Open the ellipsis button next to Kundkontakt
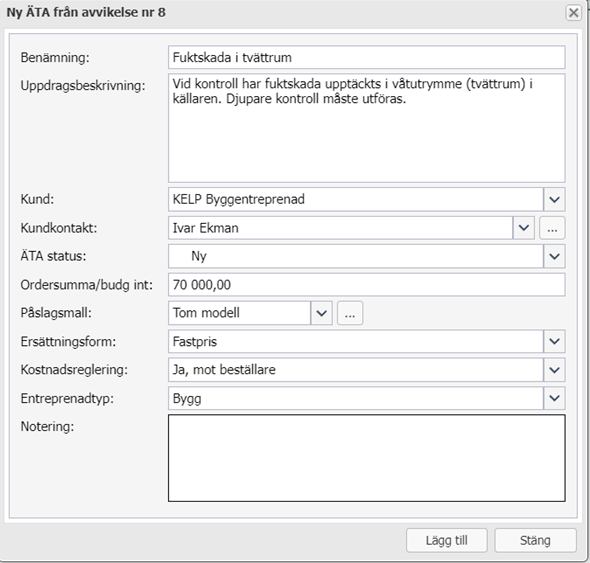 (552, 228)
